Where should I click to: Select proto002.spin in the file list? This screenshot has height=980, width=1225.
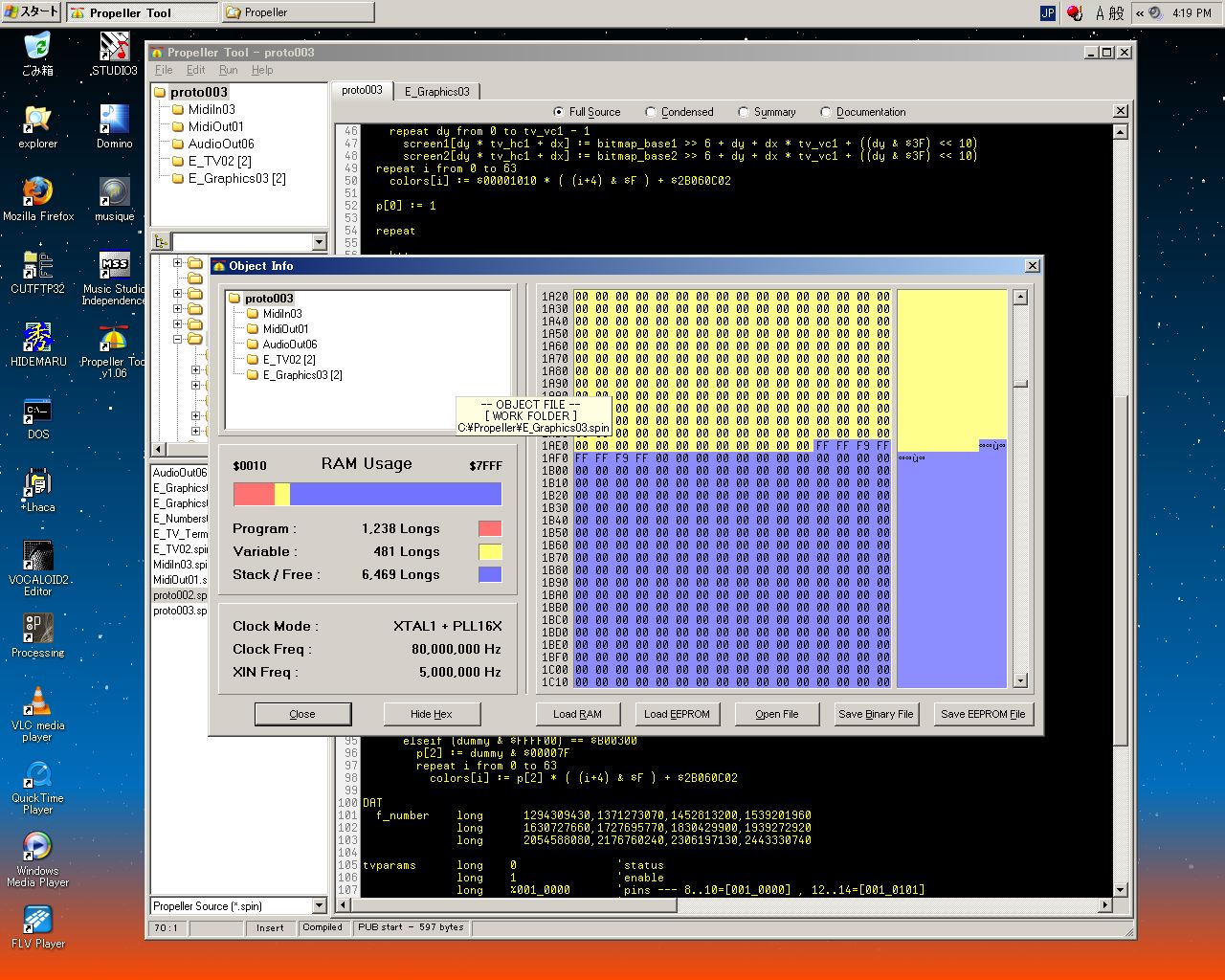(180, 595)
